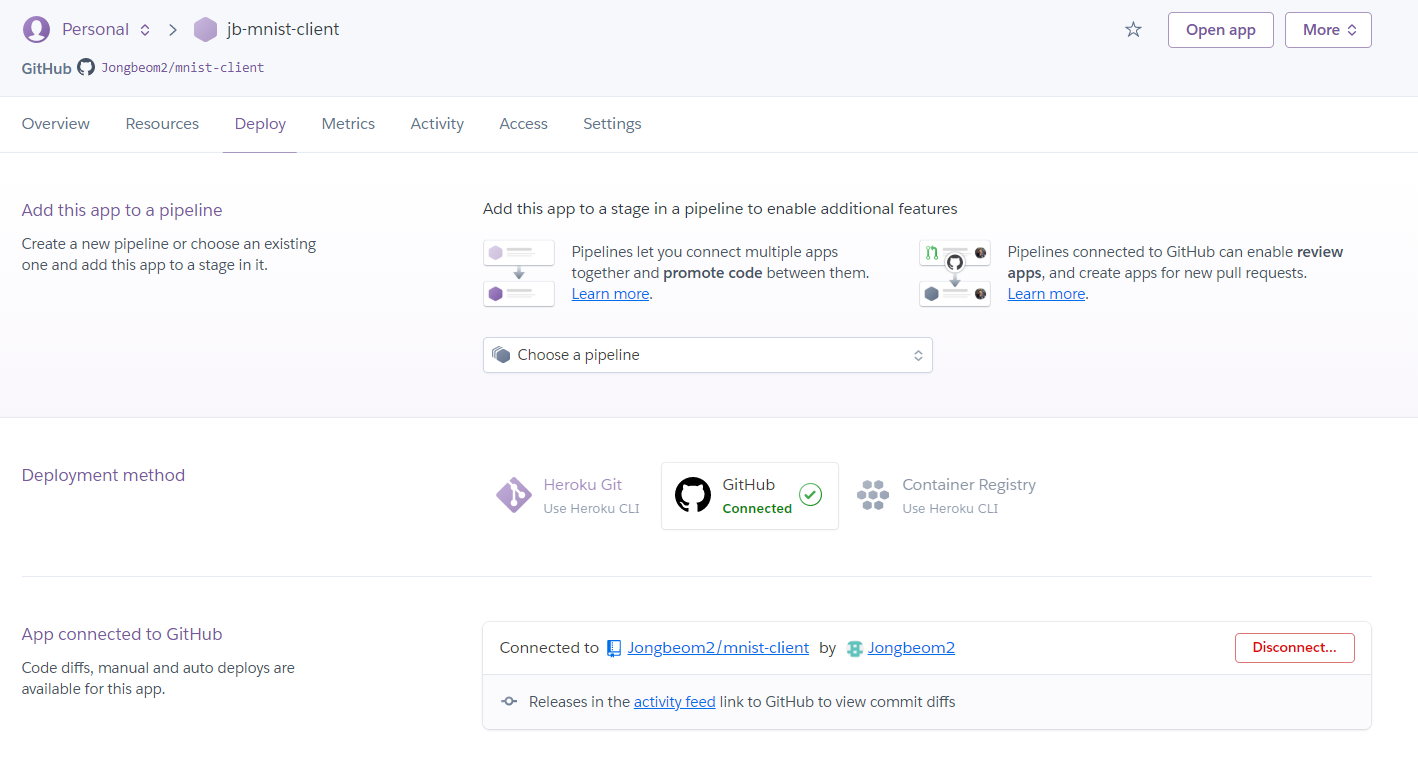Click the Heroku Git logo icon
This screenshot has height=766, width=1418.
point(514,495)
